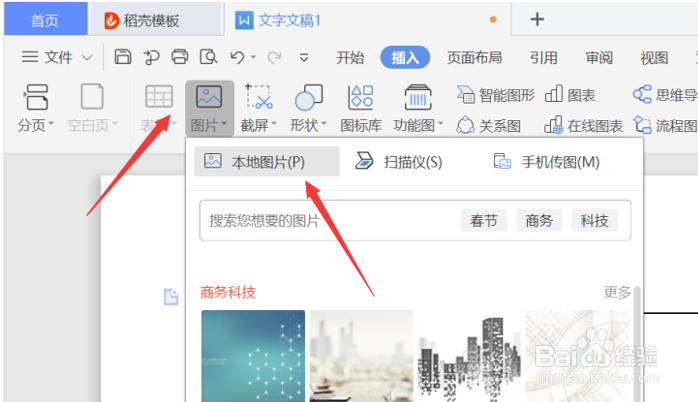Open the customize quick access toolbar arrow
Image resolution: width=698 pixels, height=402 pixels.
pyautogui.click(x=304, y=57)
